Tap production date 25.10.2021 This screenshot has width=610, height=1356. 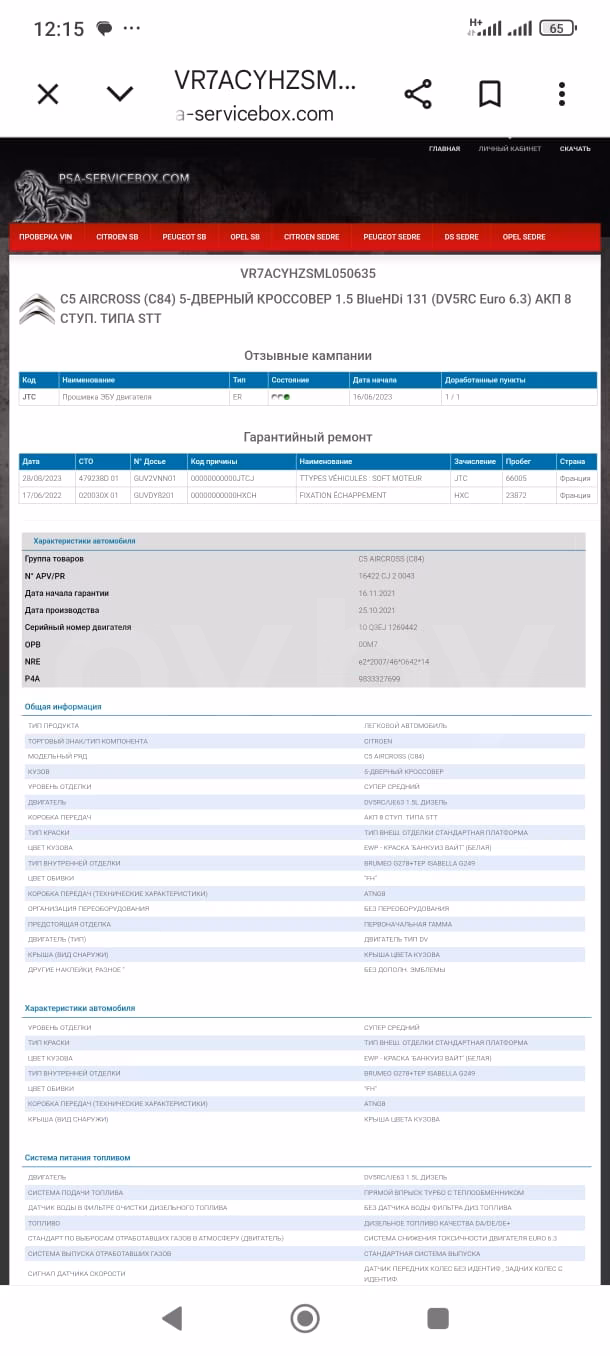coord(376,610)
